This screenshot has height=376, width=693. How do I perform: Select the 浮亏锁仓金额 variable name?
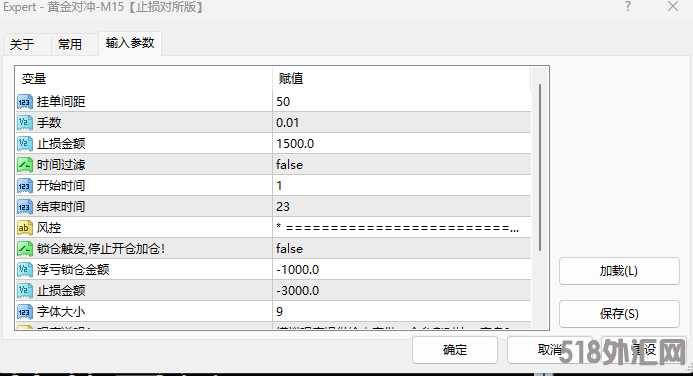[x=73, y=270]
